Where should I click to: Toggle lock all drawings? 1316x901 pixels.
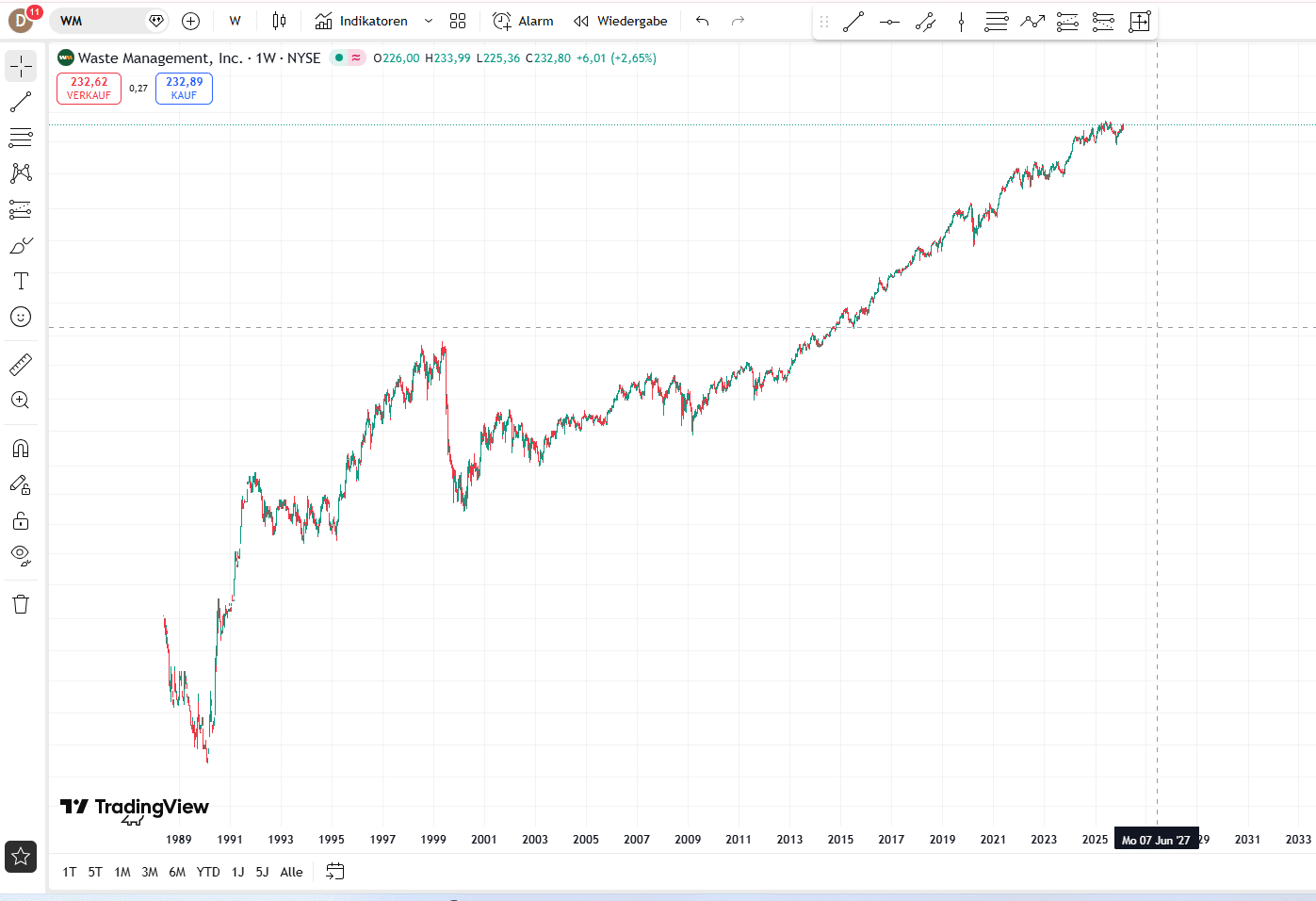coord(21,521)
